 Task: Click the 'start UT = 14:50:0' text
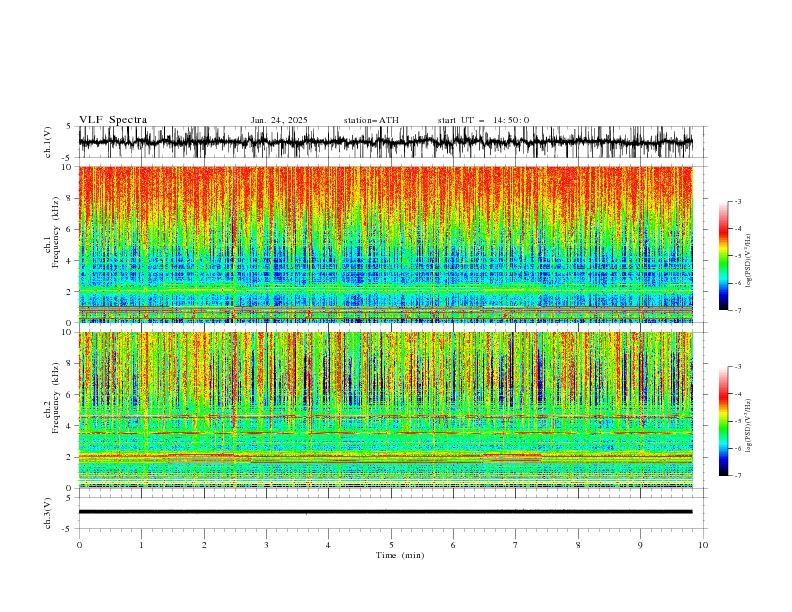483,120
